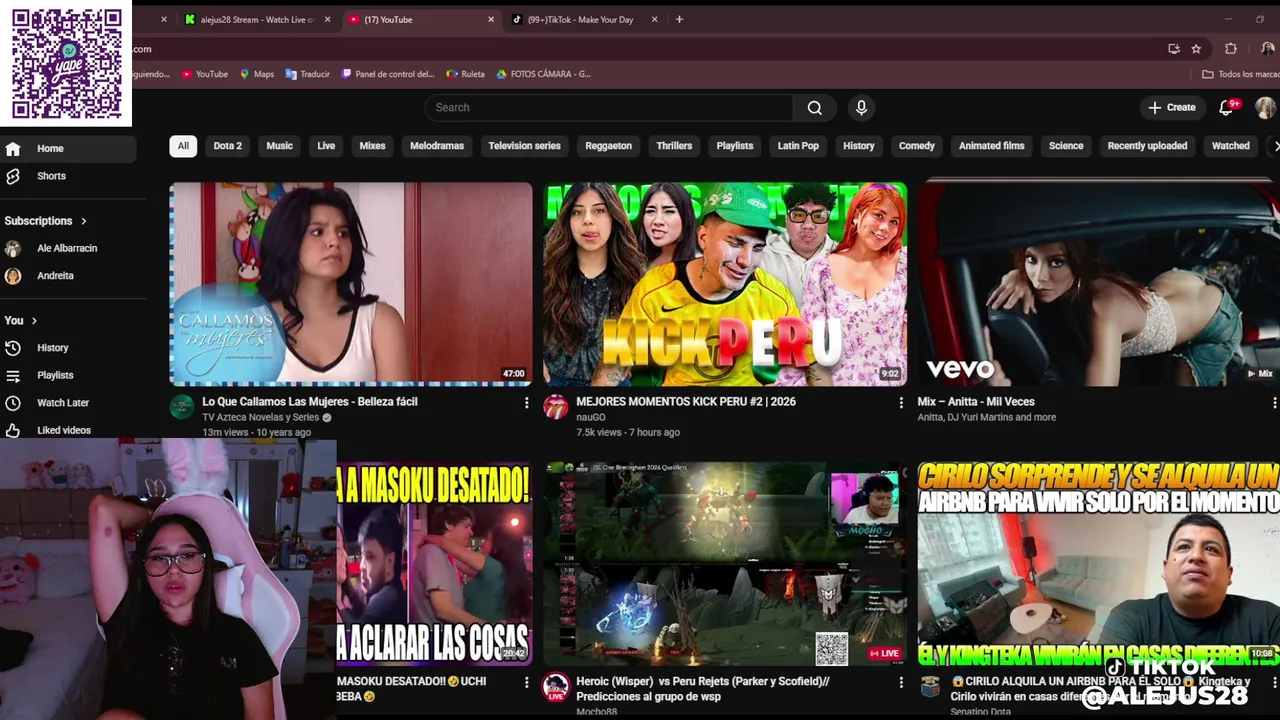Image resolution: width=1280 pixels, height=720 pixels.
Task: Filter by Latin Pop chip
Action: 798,146
